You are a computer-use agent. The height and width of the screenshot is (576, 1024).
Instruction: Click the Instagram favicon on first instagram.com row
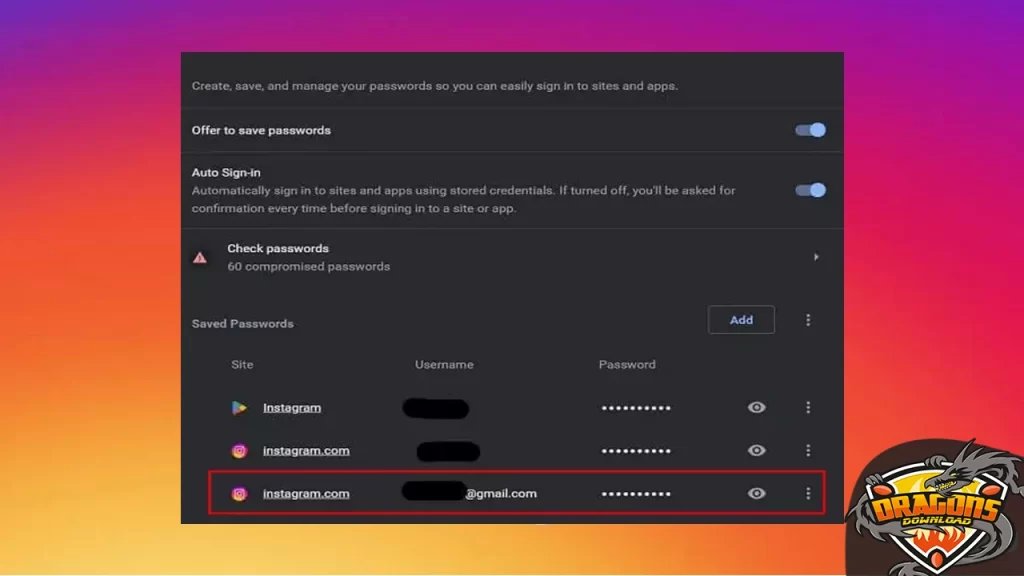click(x=240, y=450)
